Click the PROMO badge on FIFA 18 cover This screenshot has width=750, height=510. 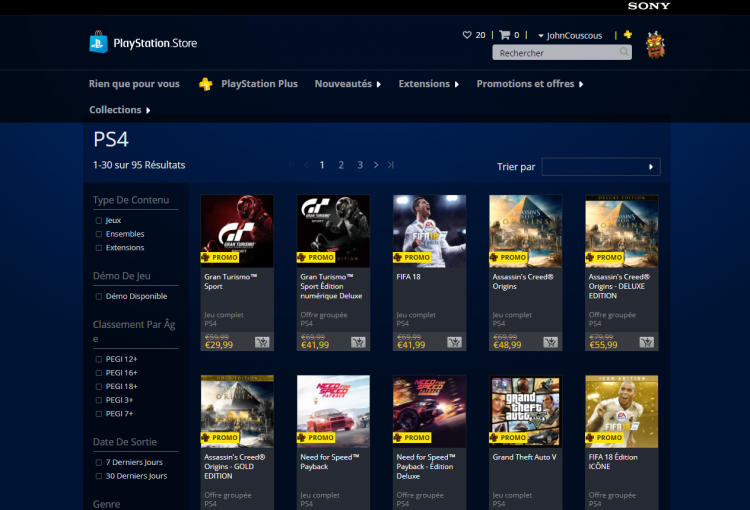pos(412,257)
